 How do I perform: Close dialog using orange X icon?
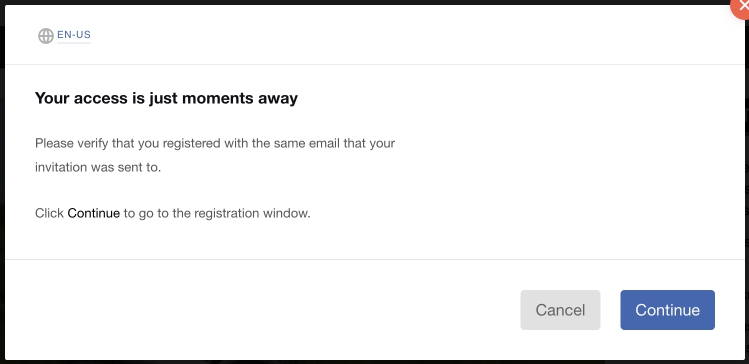click(x=742, y=7)
